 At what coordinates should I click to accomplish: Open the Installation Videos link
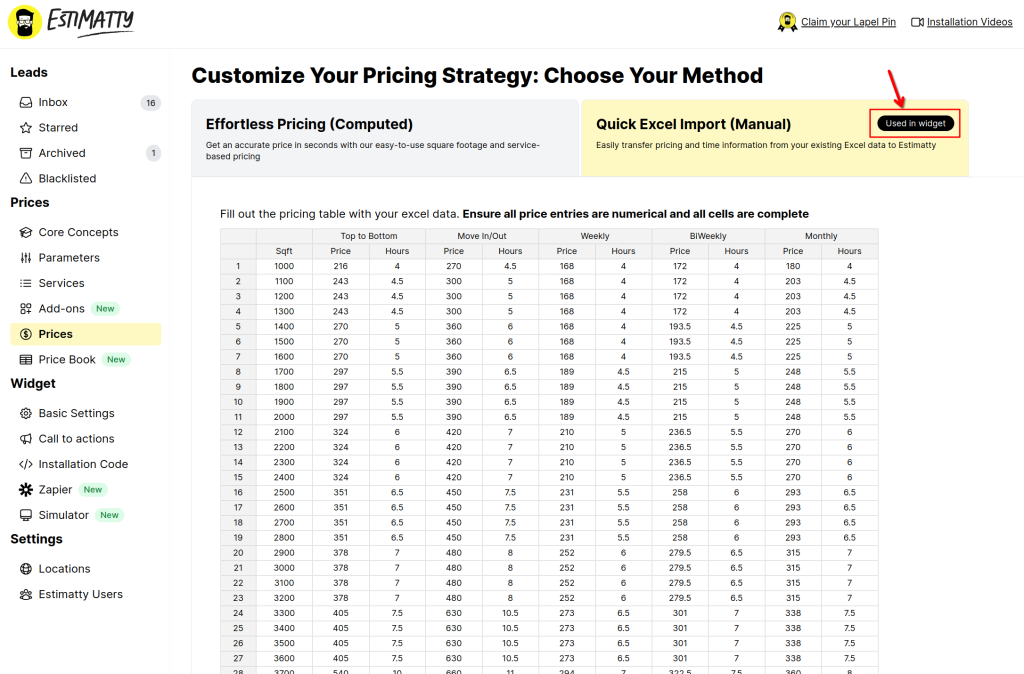click(969, 22)
